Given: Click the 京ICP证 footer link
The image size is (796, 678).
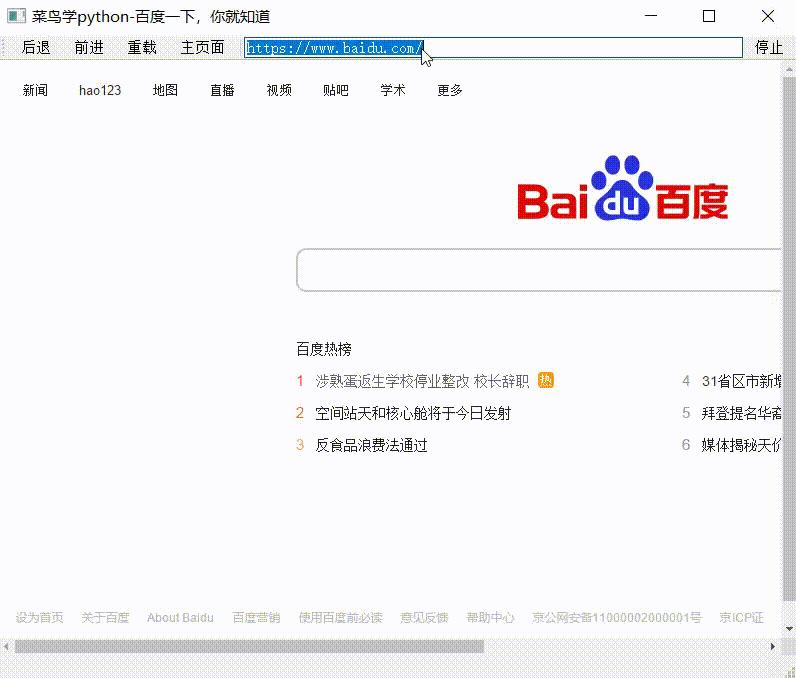Looking at the screenshot, I should pos(742,618).
